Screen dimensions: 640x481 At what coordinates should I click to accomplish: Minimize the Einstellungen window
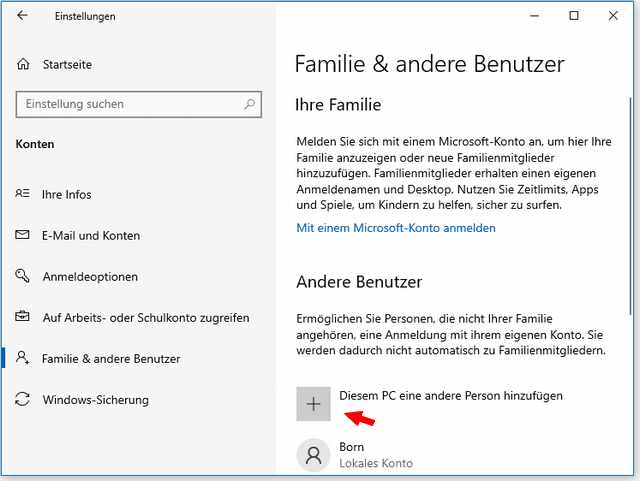tap(528, 16)
